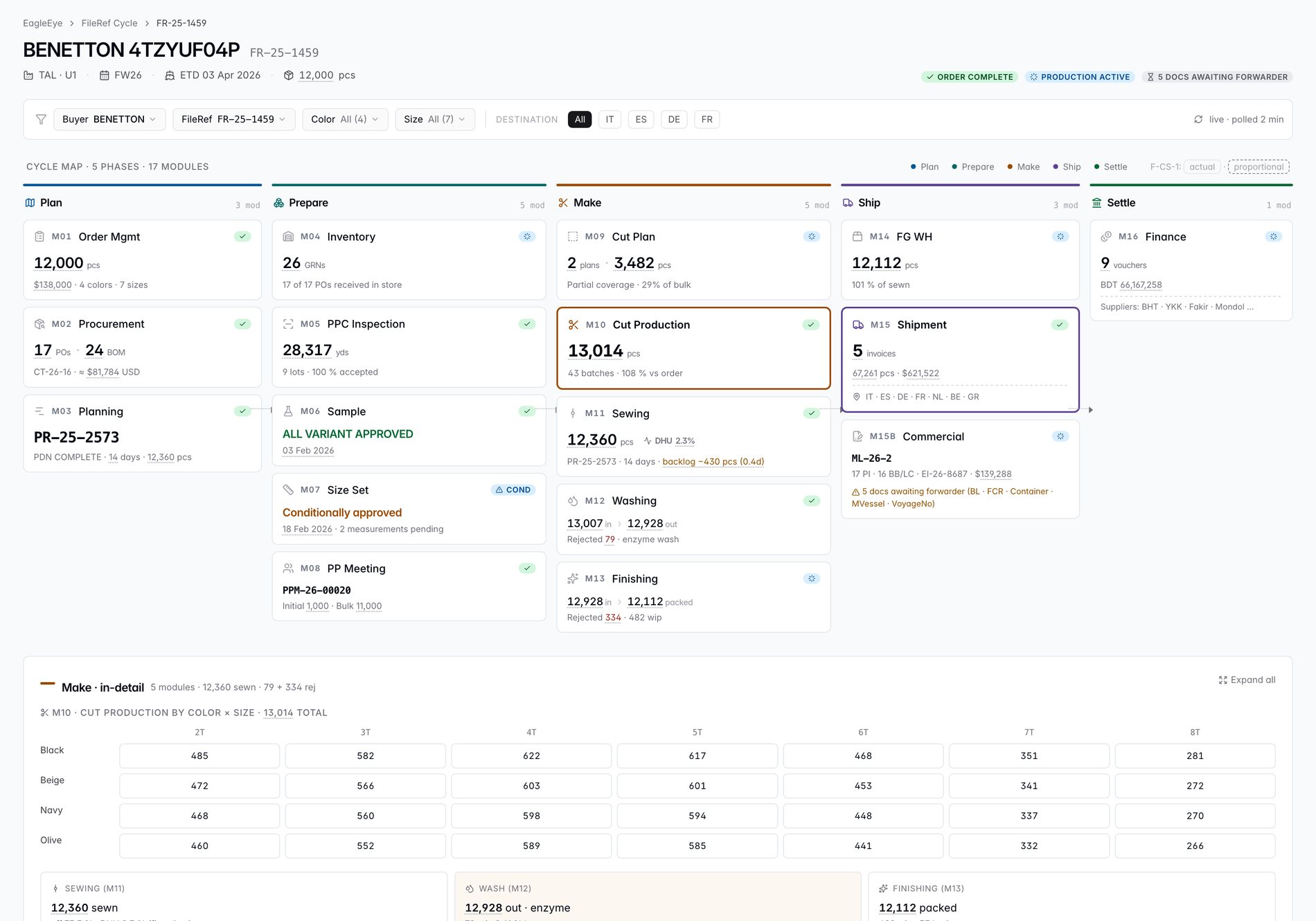Viewport: 1316px width, 921px height.
Task: Select the DE destination tab
Action: (674, 119)
